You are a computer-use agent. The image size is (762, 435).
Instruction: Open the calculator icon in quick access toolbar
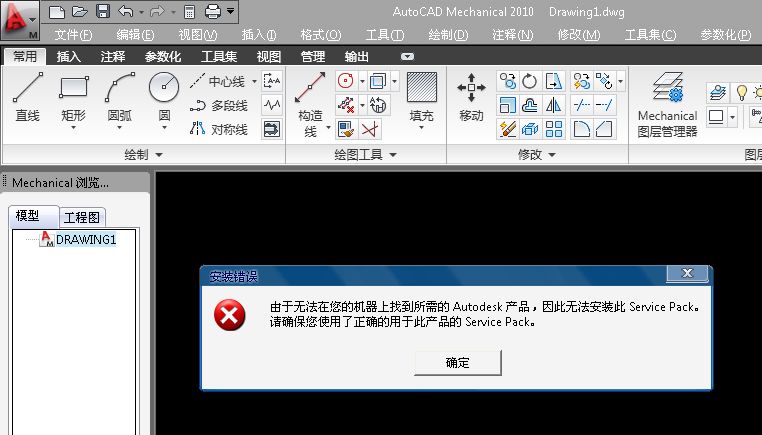(190, 12)
